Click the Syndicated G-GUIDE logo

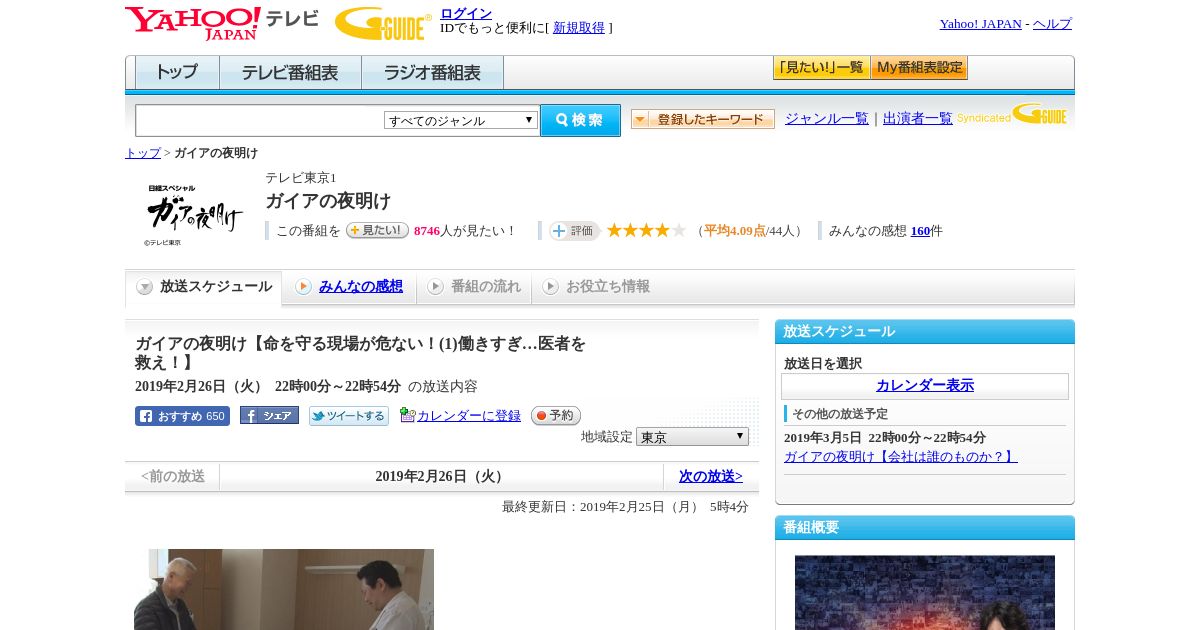coord(1012,115)
